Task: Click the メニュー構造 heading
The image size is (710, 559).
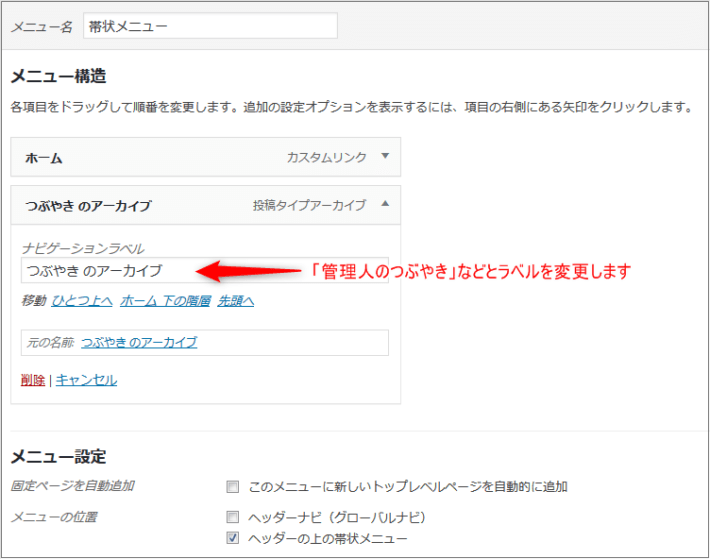Action: pyautogui.click(x=58, y=76)
